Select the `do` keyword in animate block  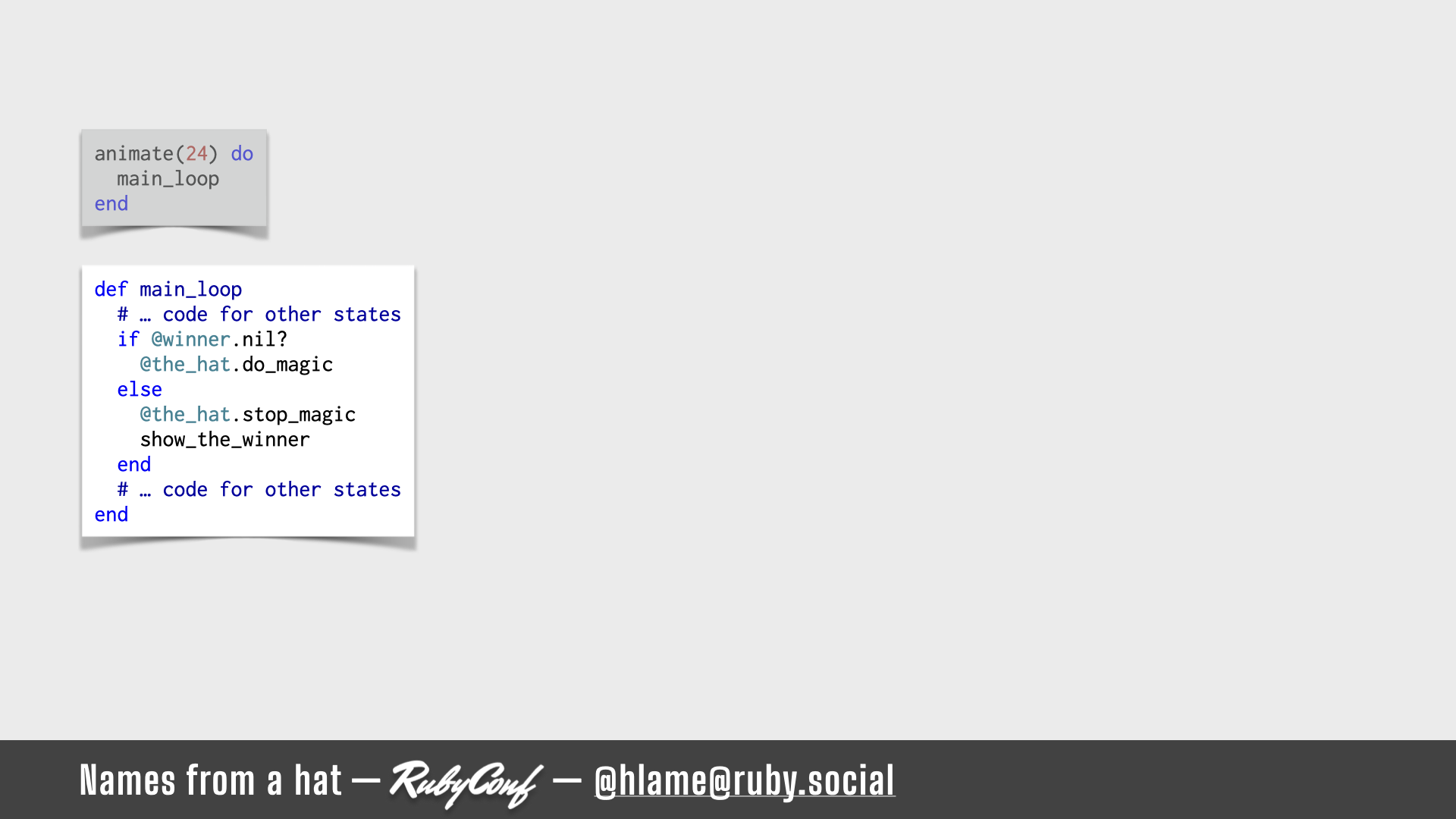pyautogui.click(x=243, y=153)
